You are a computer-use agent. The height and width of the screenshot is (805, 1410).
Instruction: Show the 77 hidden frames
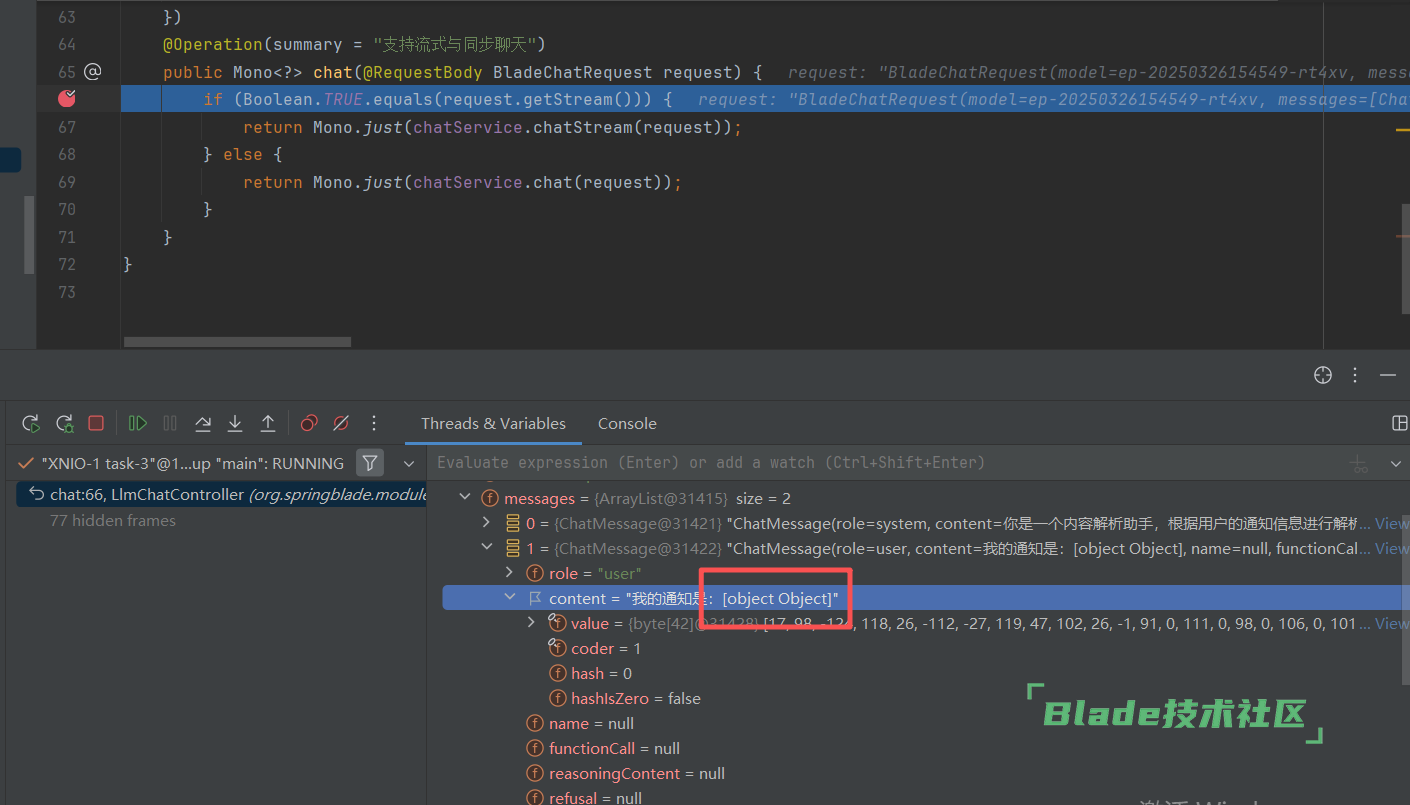tap(112, 520)
